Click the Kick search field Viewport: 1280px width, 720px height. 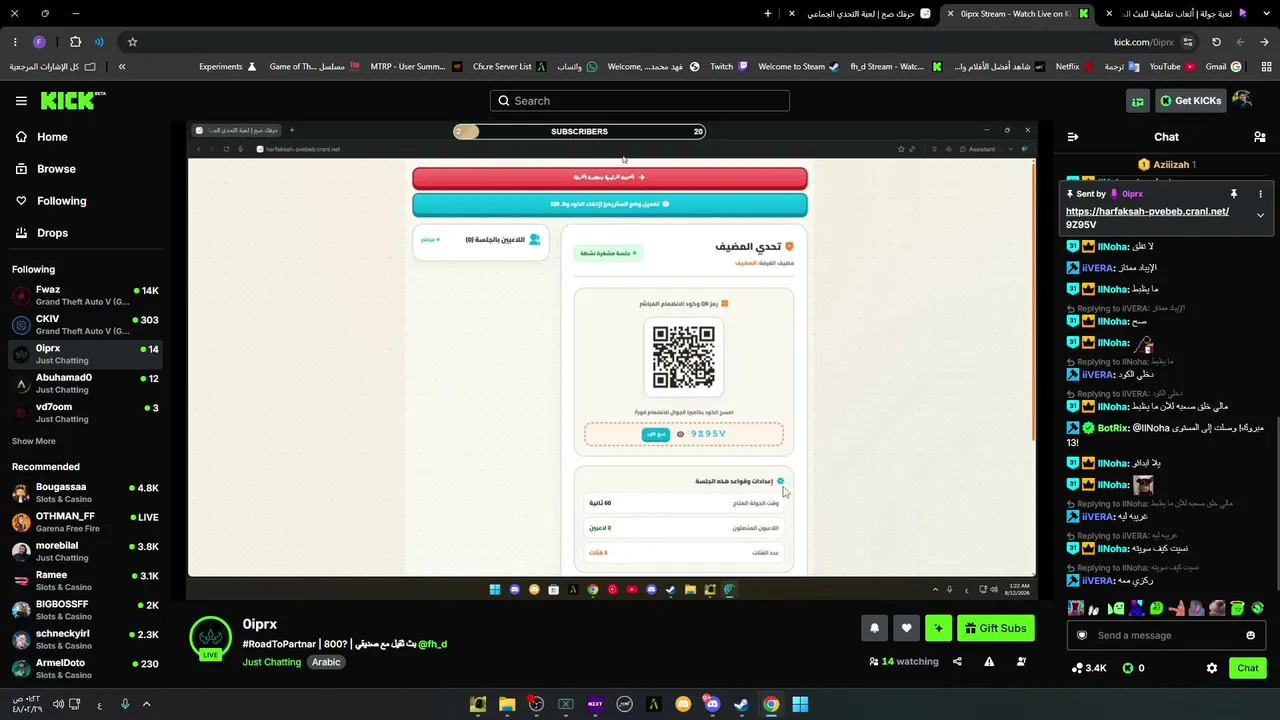[640, 101]
